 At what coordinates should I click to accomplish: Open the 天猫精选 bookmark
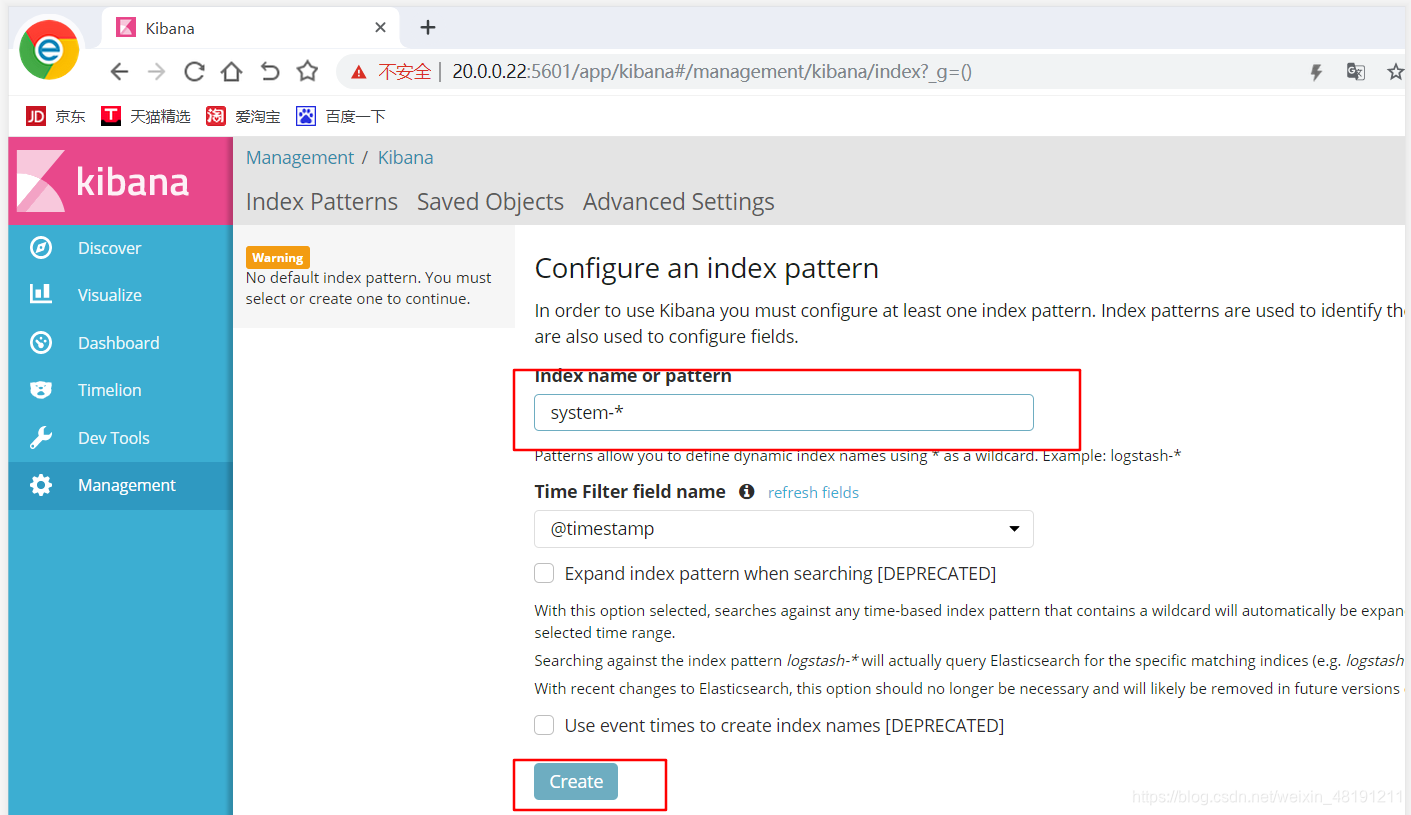pos(146,116)
